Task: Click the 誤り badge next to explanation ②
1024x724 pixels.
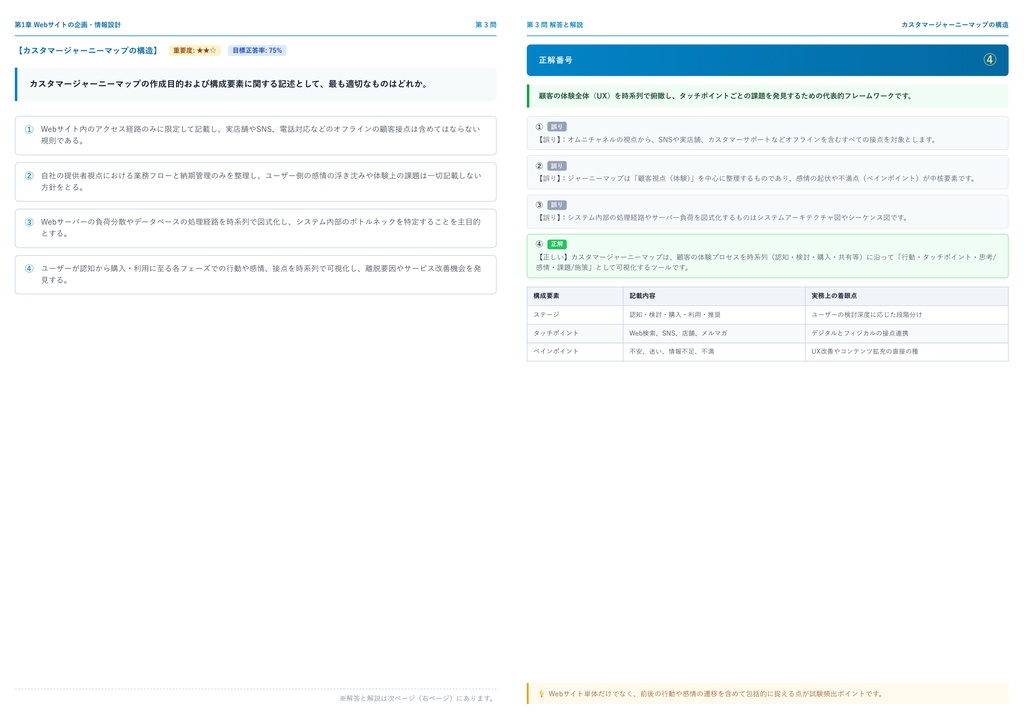Action: (x=556, y=166)
